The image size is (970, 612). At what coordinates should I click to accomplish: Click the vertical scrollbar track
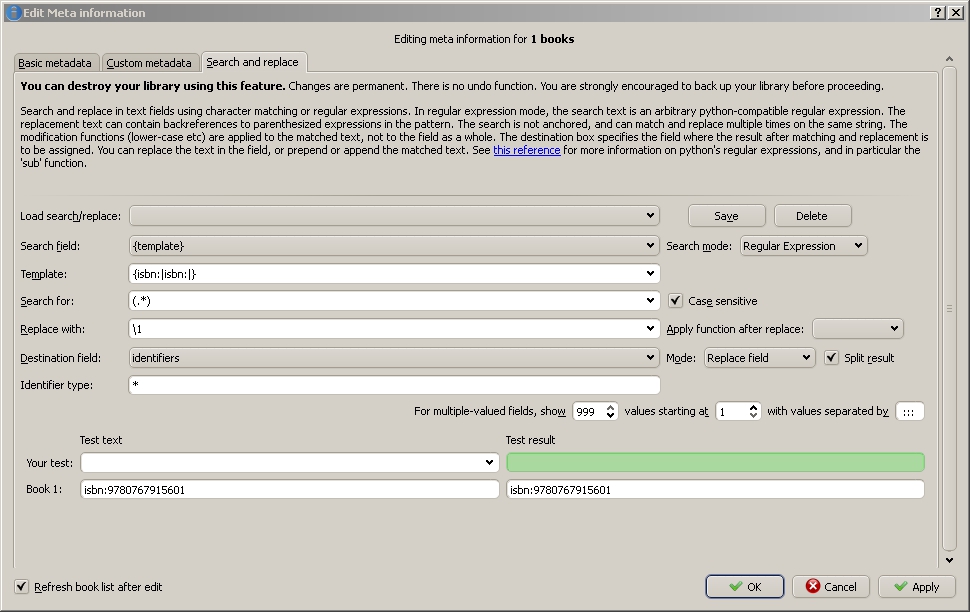coord(949,308)
